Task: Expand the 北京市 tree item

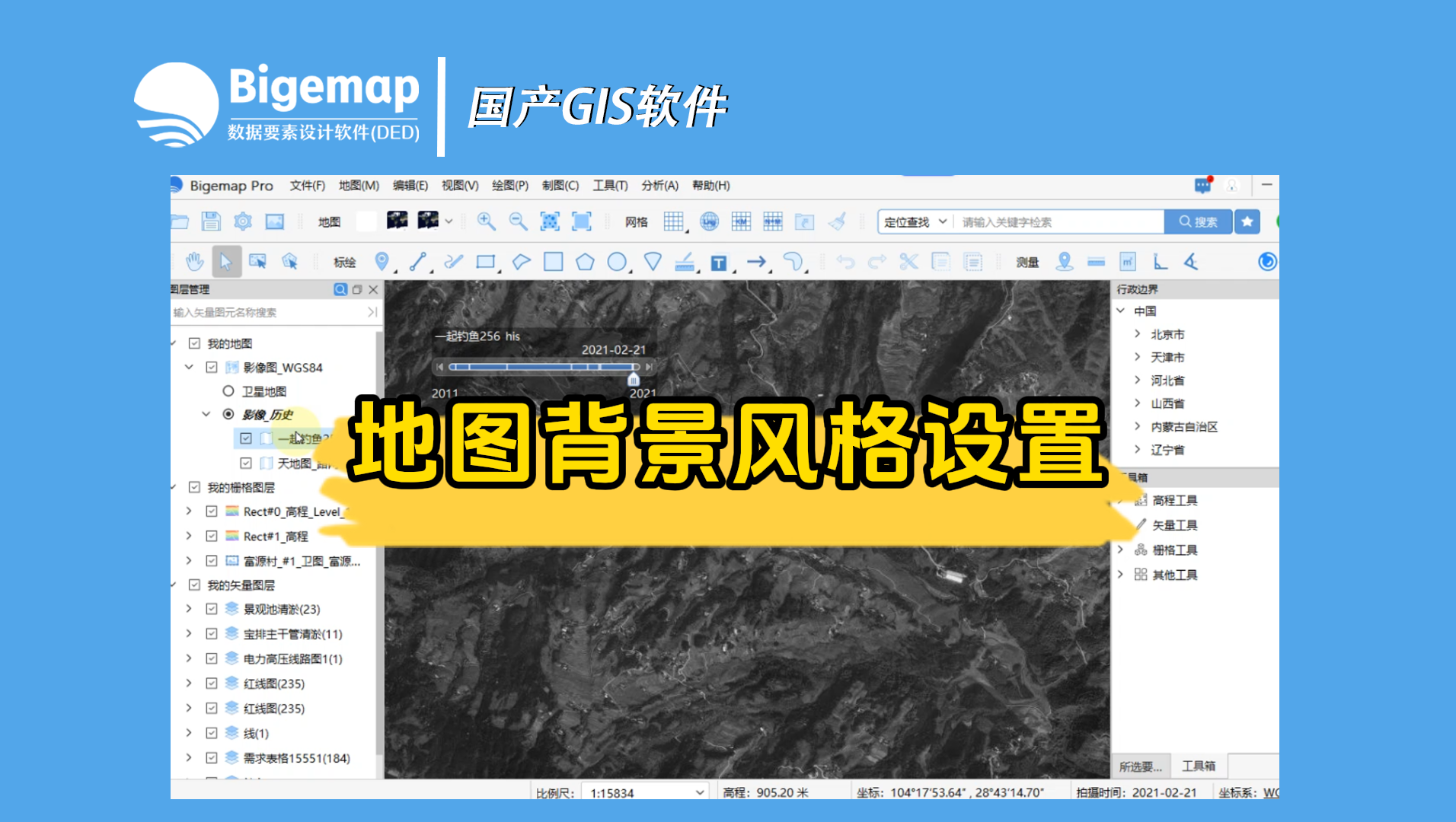Action: point(1135,333)
